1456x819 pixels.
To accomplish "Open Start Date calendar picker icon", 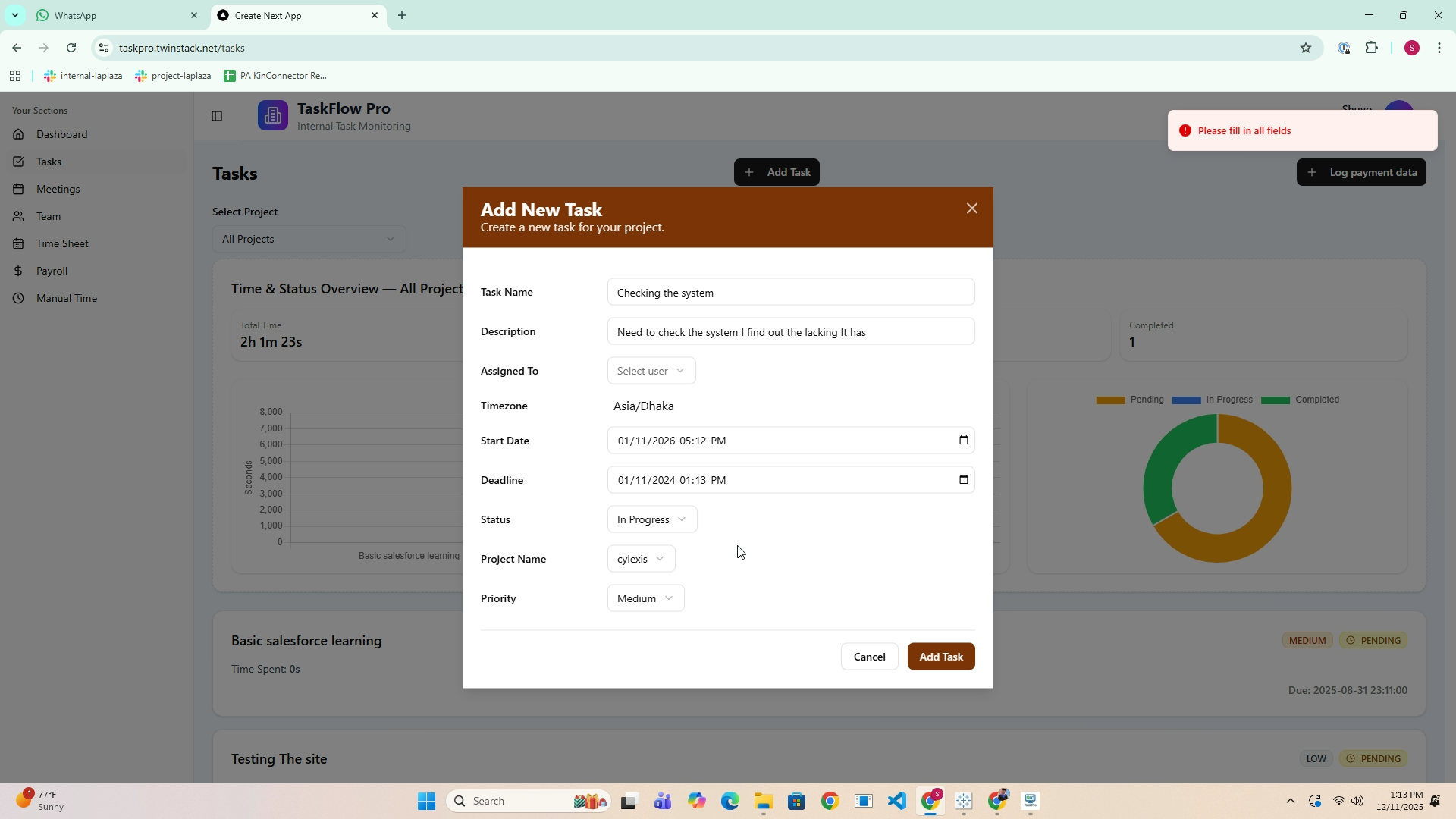I will tap(963, 441).
